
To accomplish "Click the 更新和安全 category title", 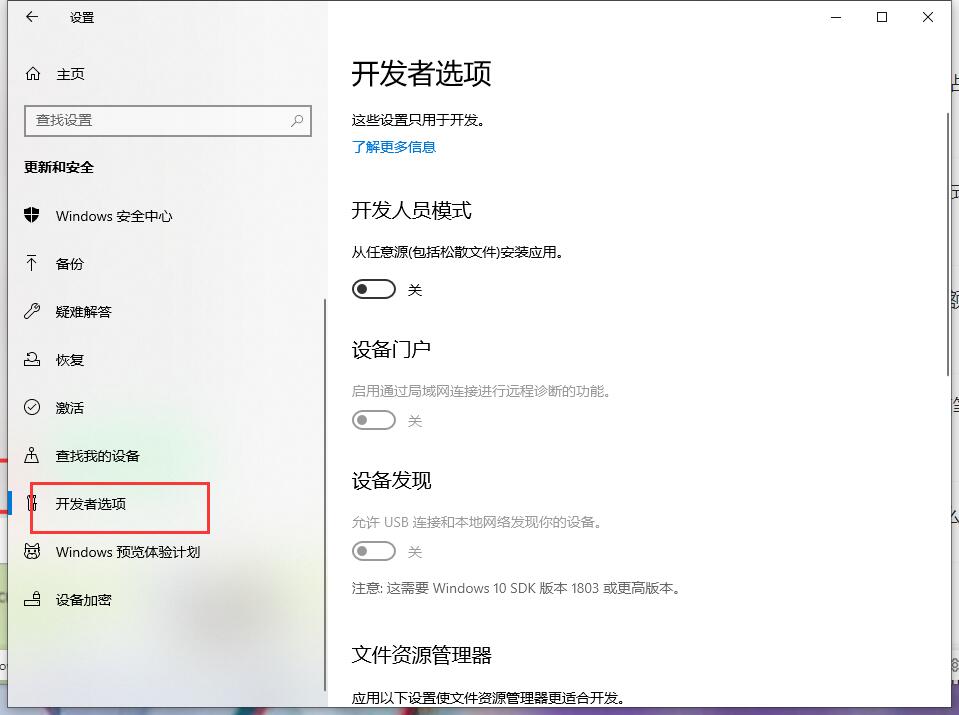I will [59, 167].
